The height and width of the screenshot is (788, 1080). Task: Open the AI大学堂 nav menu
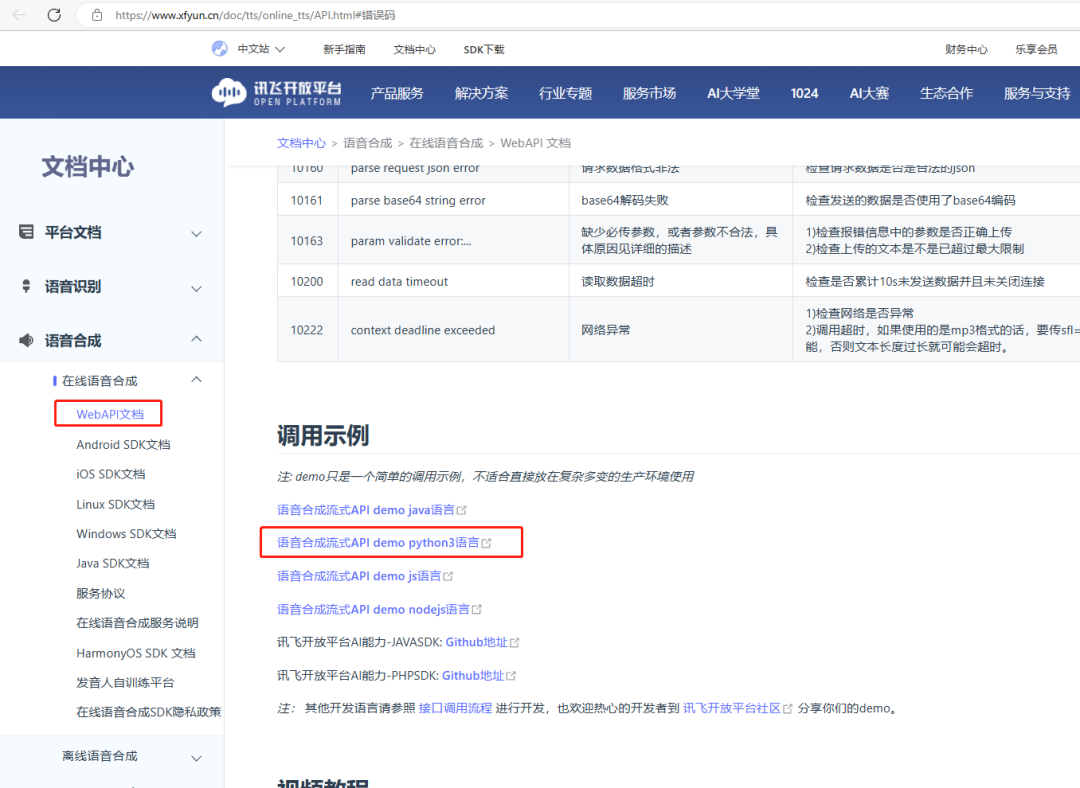[734, 93]
